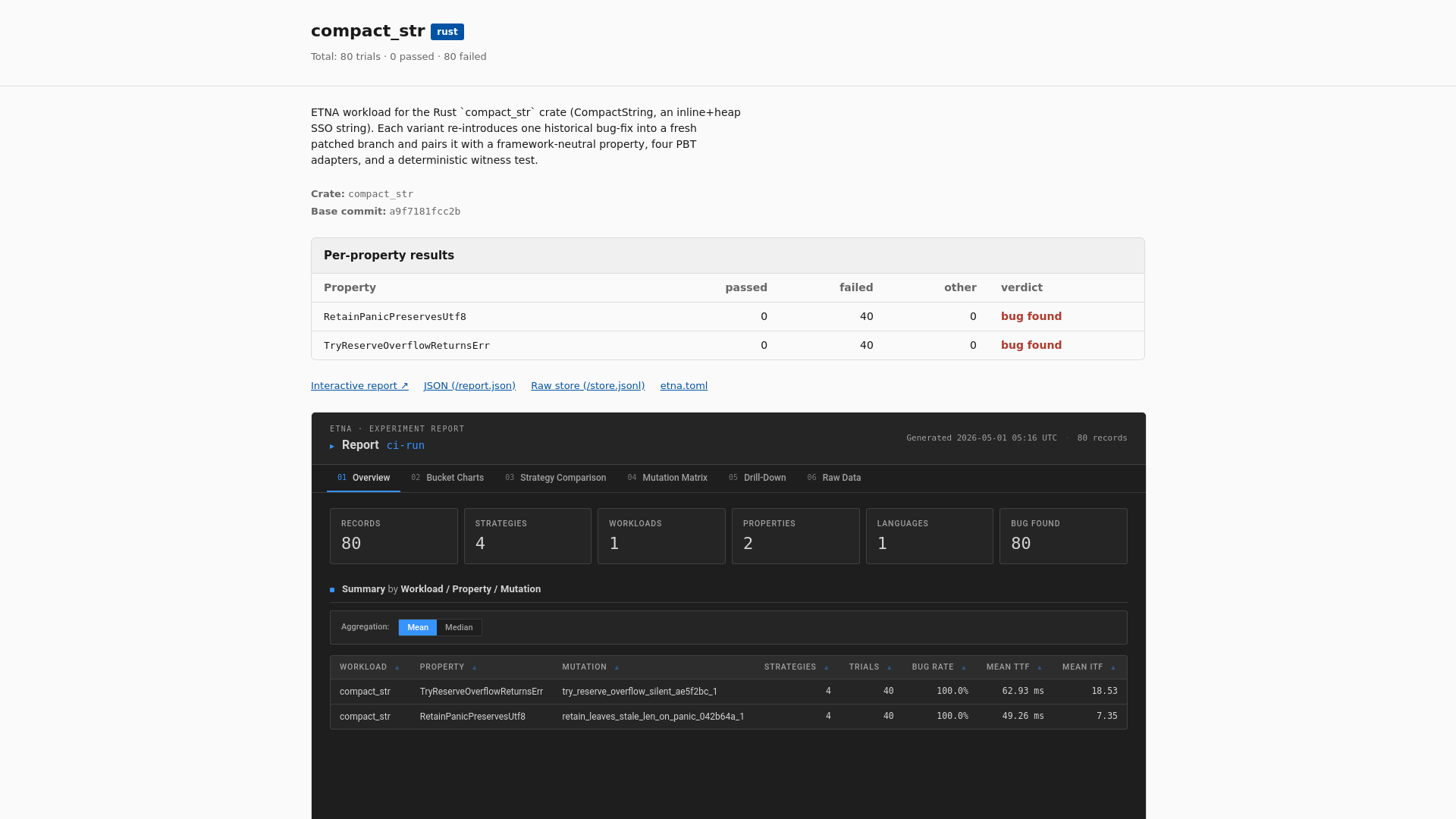Sort by the Trials column arrow
The width and height of the screenshot is (1456, 819).
pos(889,668)
